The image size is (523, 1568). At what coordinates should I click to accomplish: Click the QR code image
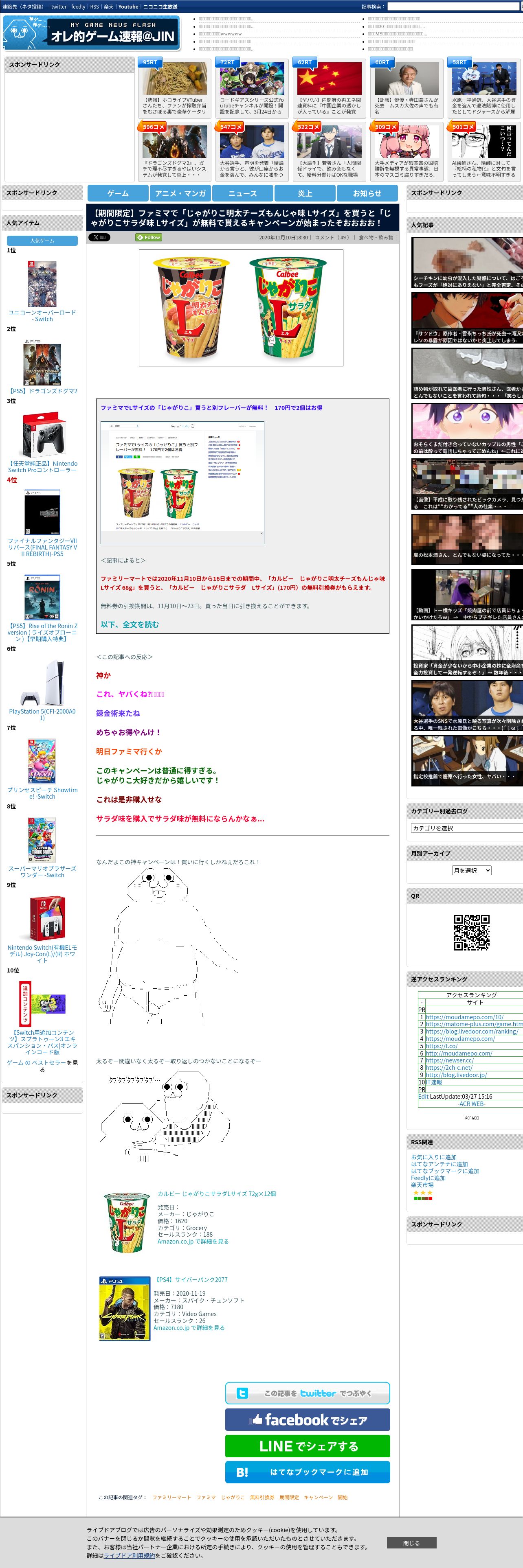tap(471, 932)
